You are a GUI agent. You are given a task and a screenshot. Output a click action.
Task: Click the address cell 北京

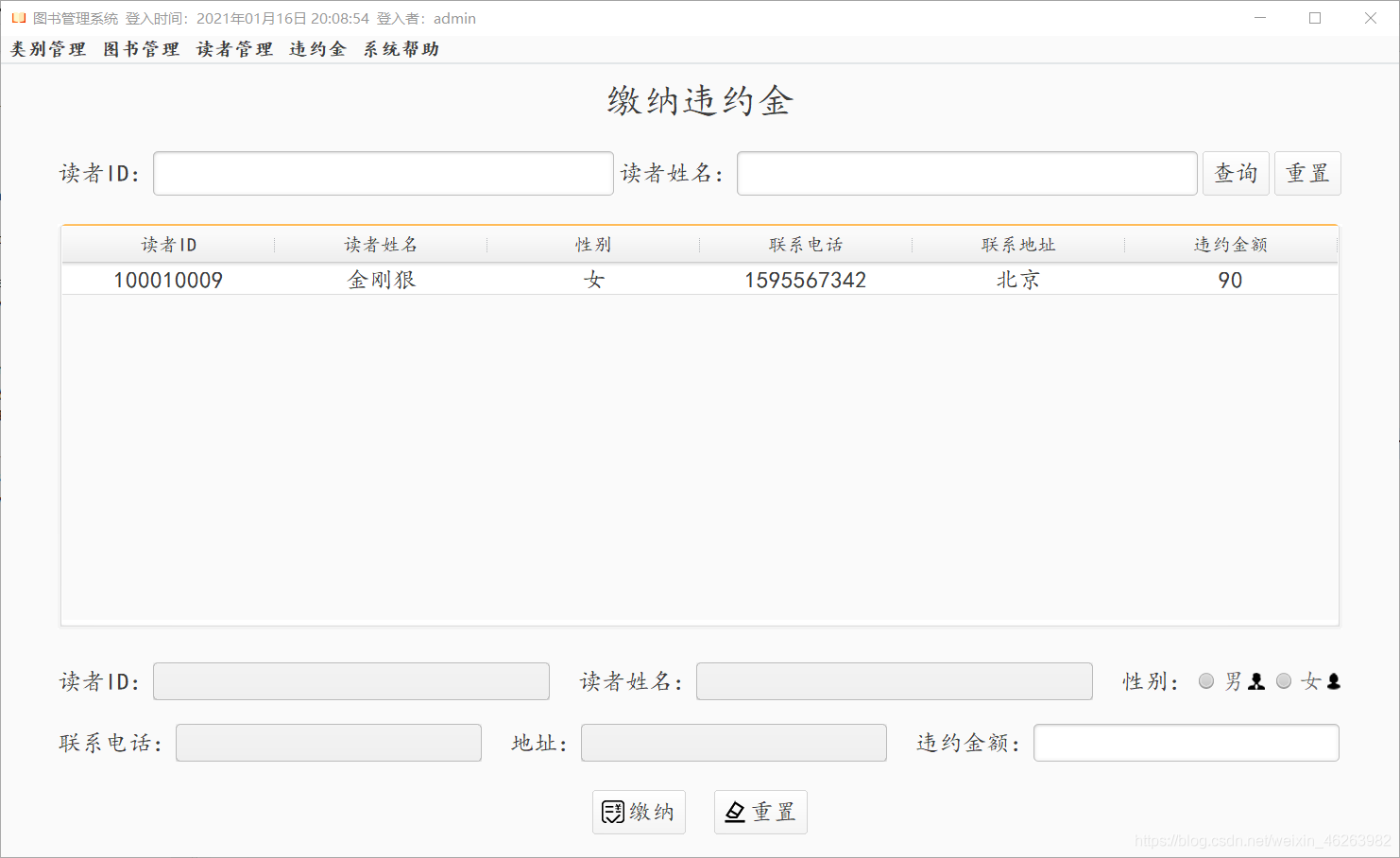click(x=1018, y=280)
